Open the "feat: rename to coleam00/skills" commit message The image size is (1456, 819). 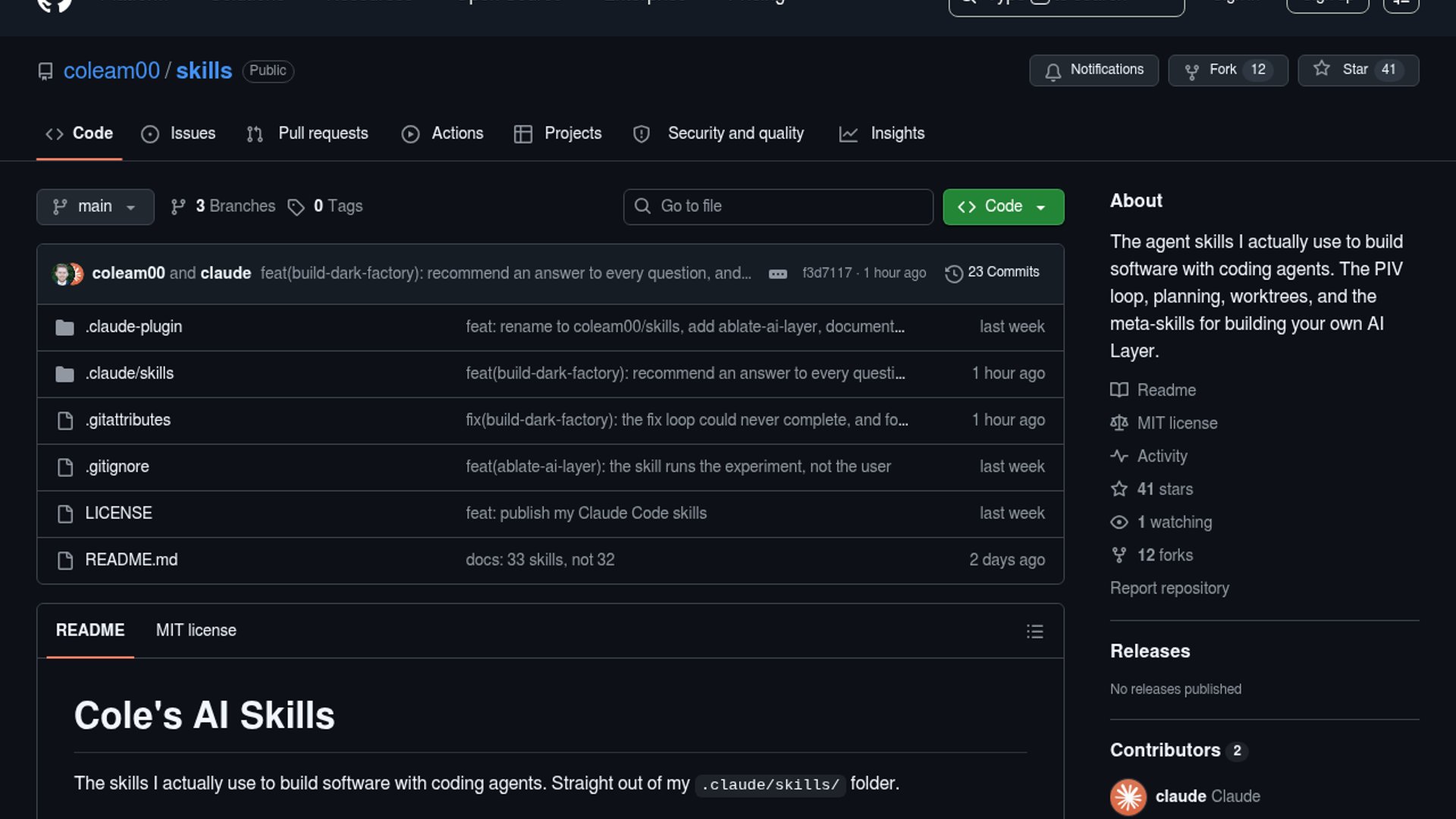(685, 327)
